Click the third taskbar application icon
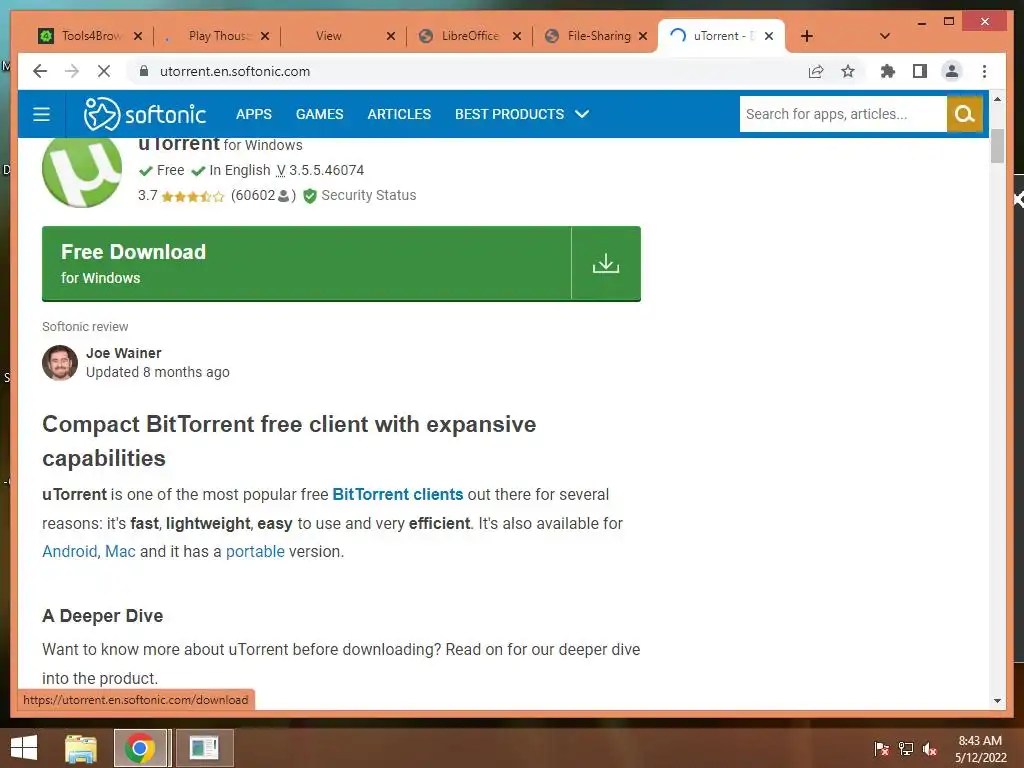Image resolution: width=1024 pixels, height=768 pixels. pos(204,748)
